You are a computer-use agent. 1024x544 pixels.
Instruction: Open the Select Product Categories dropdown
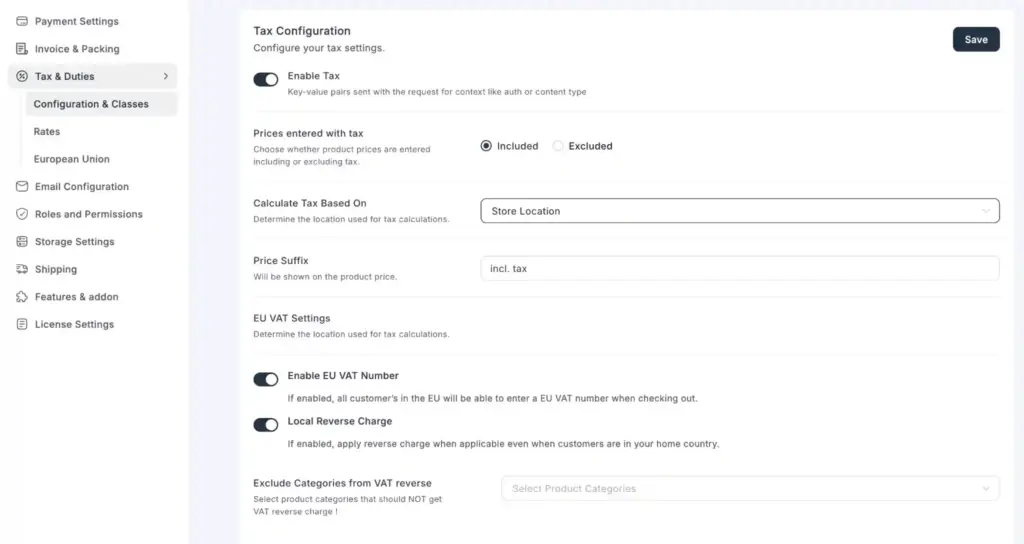pos(750,488)
